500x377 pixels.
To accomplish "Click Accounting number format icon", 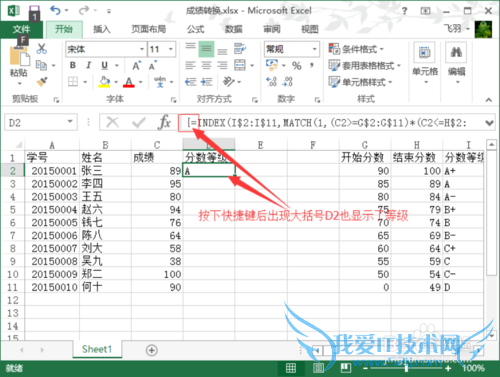I will click(x=272, y=65).
